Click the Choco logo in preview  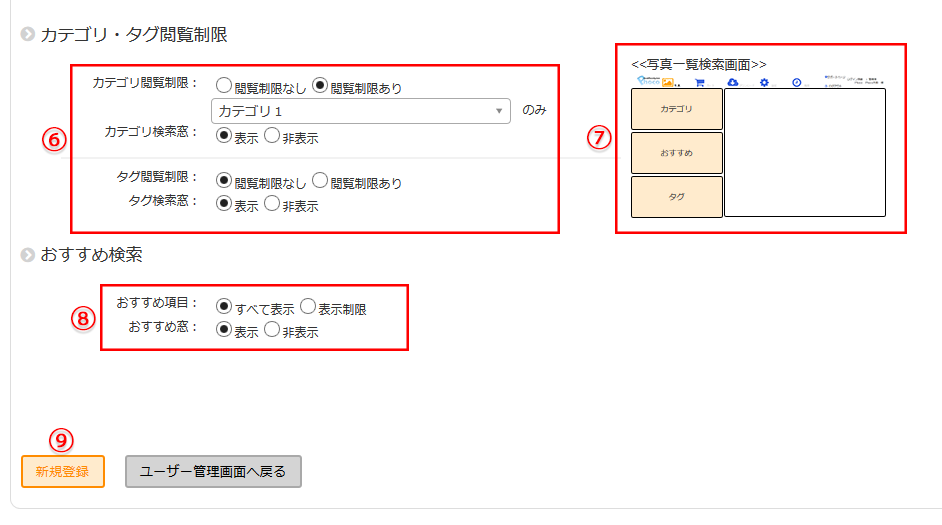(646, 81)
